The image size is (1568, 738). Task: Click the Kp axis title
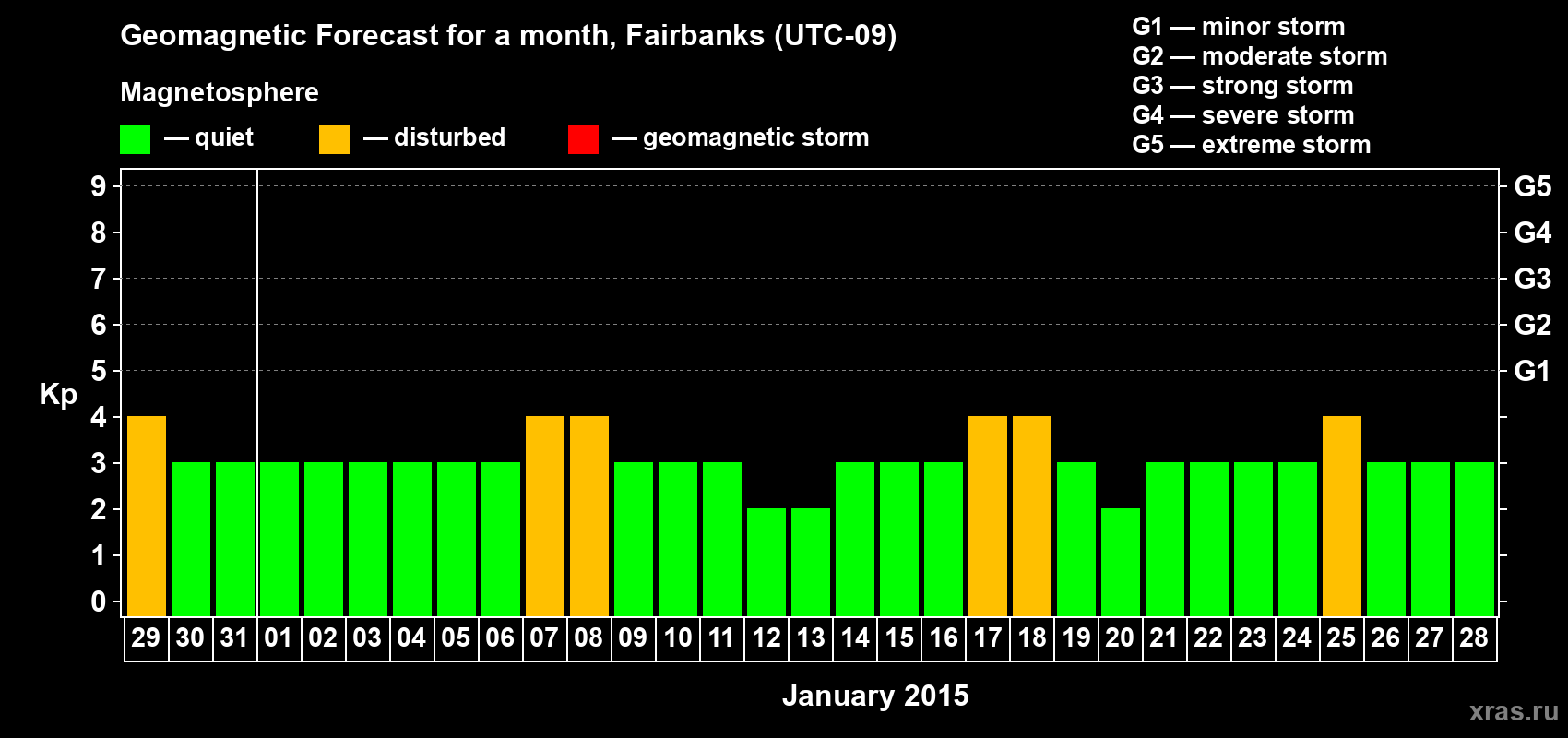click(58, 395)
